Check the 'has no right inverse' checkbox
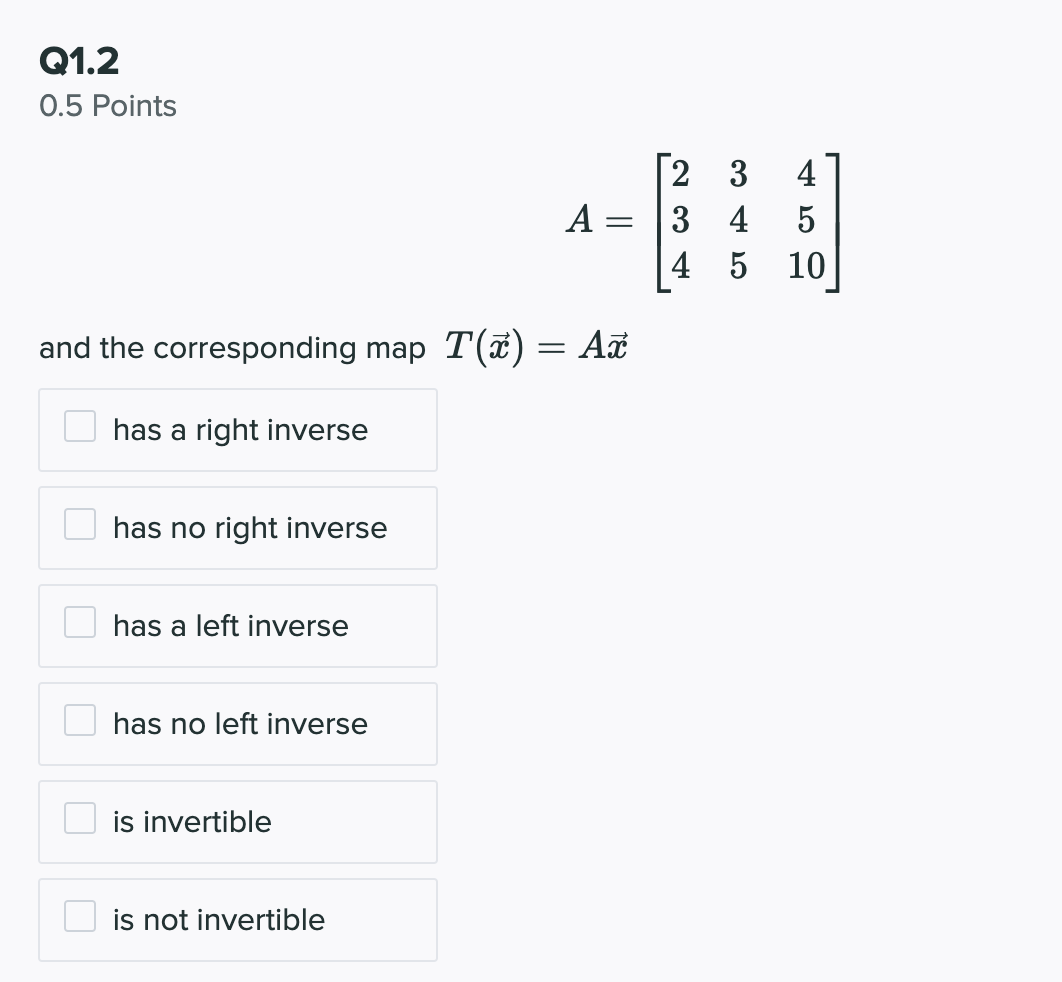Screen dimensions: 1062x982 pos(79,524)
